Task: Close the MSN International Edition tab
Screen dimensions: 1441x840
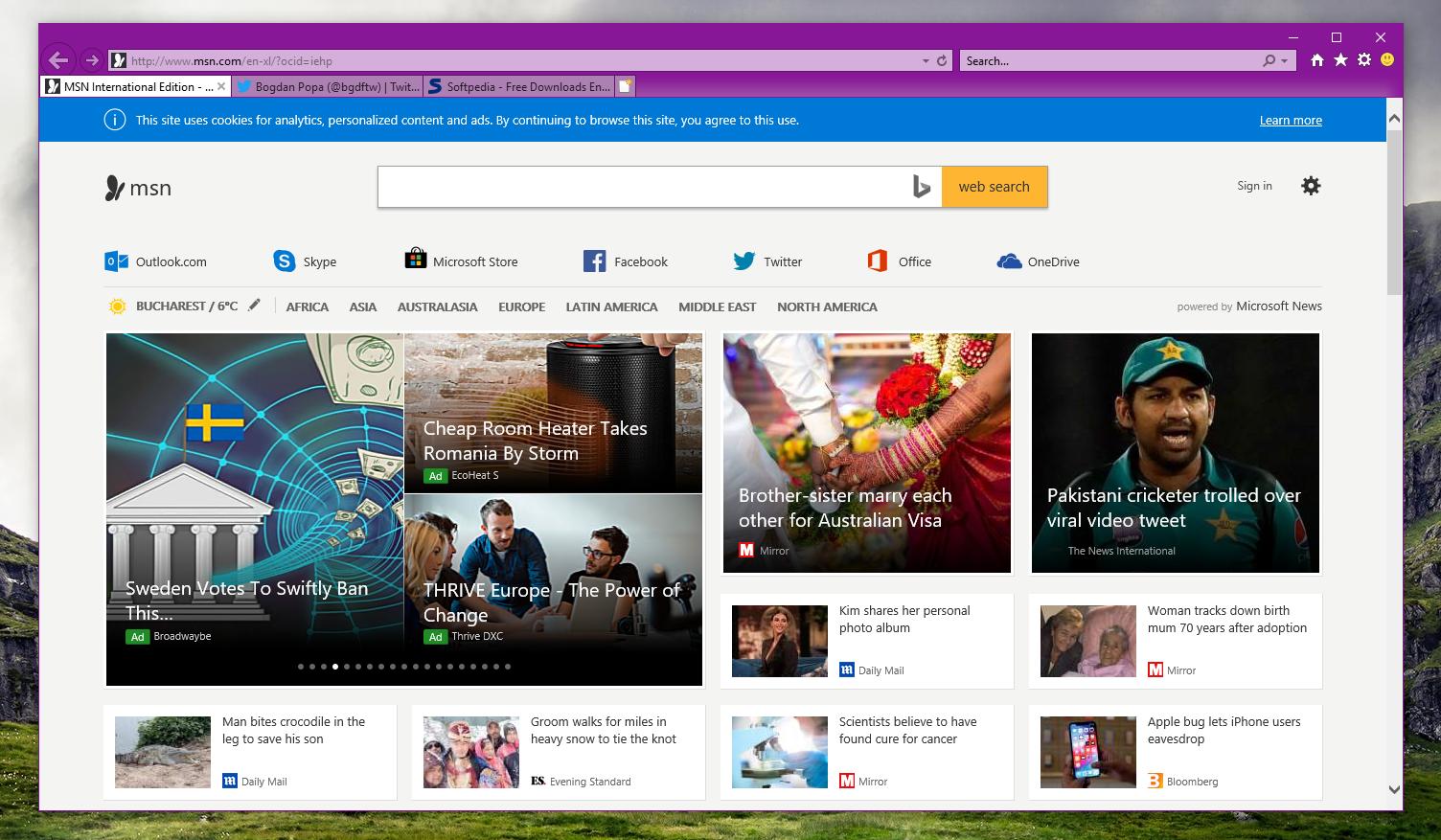Action: (x=222, y=86)
